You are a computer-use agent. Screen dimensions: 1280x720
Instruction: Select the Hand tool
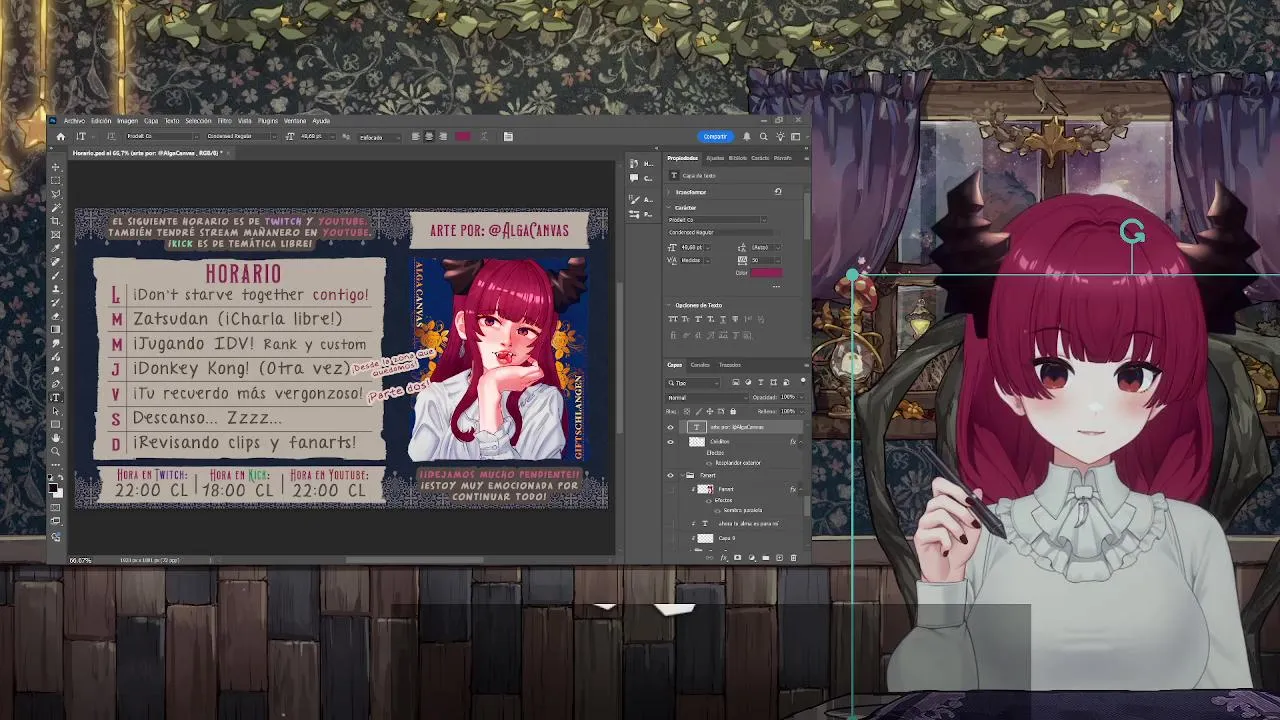(56, 438)
